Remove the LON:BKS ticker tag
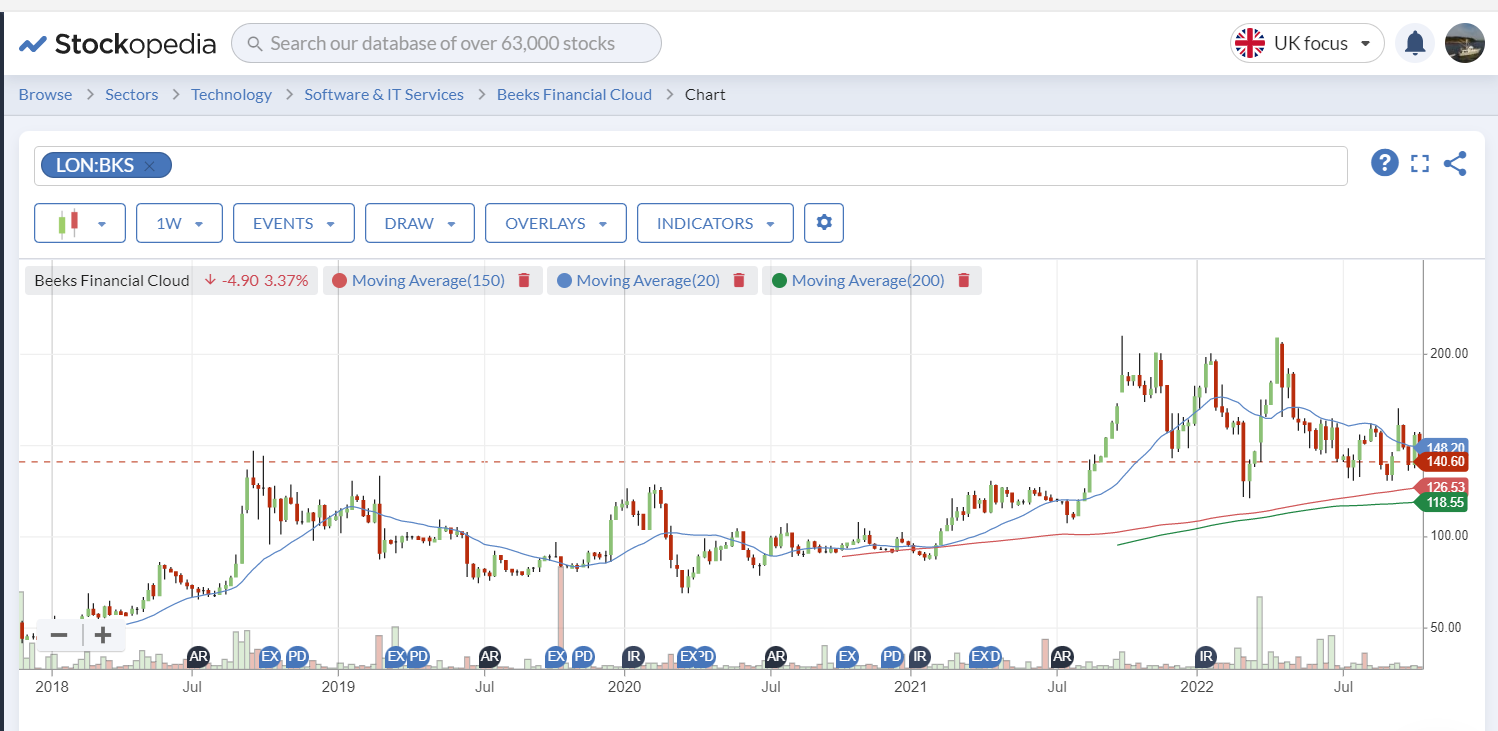The height and width of the screenshot is (731, 1498). 150,166
